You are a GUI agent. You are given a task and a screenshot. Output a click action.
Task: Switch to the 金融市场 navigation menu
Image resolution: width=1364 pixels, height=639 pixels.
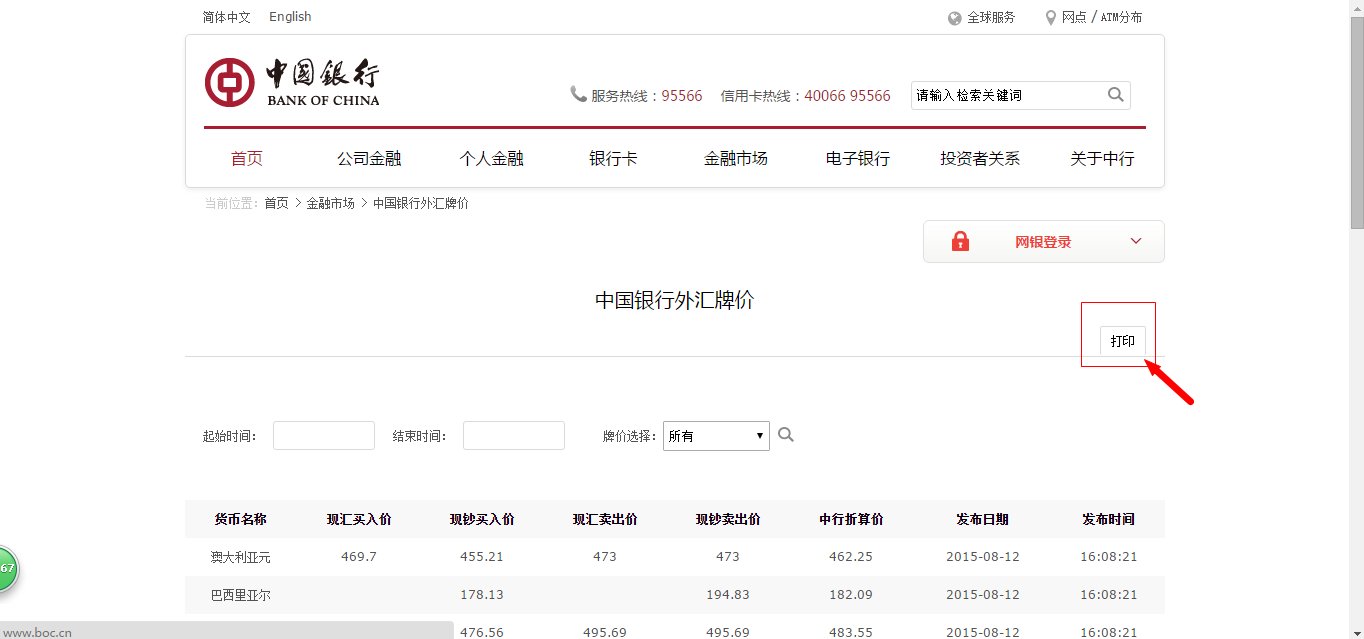click(x=736, y=157)
